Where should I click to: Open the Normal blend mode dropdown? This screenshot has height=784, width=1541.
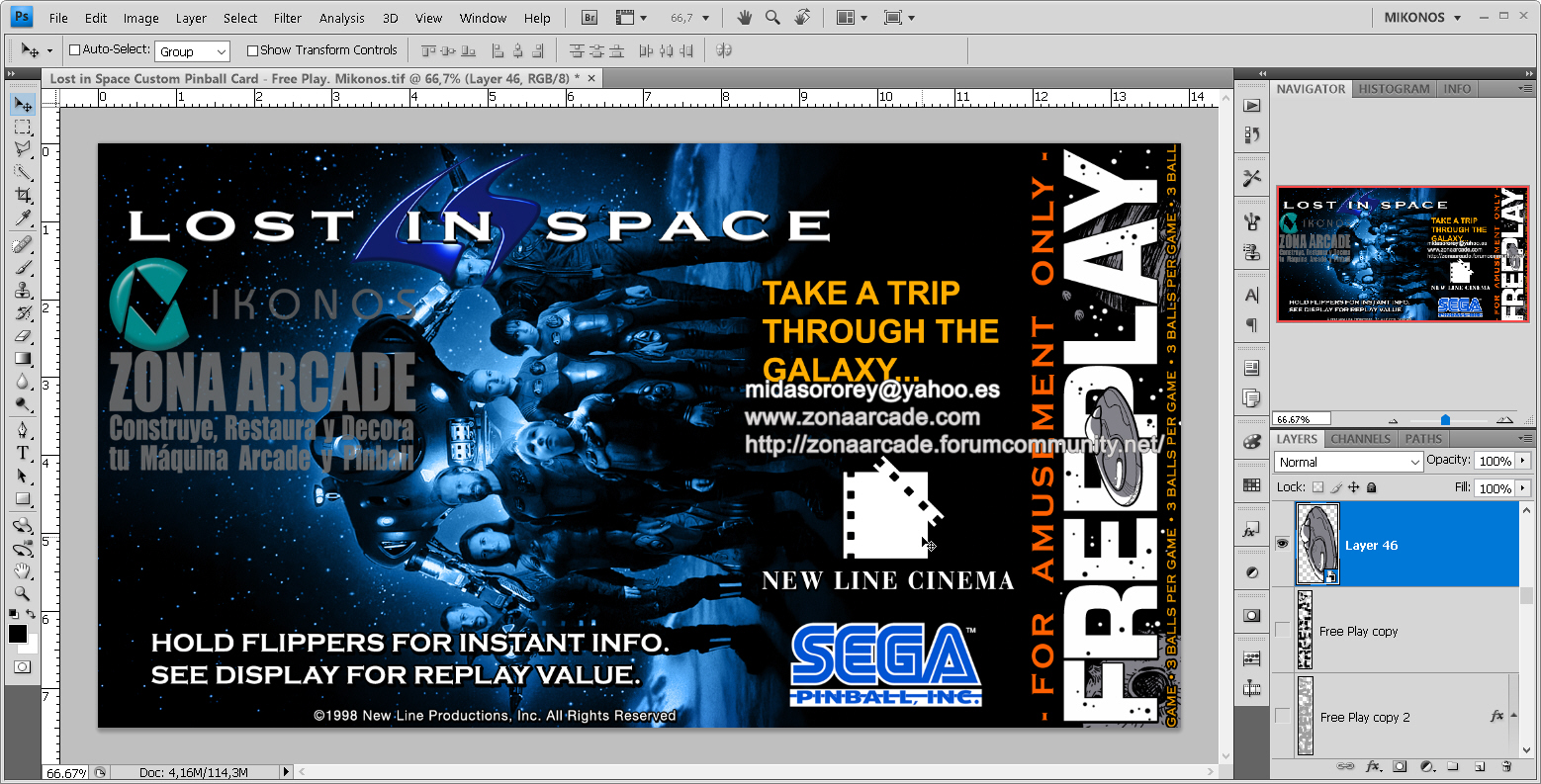[1348, 462]
